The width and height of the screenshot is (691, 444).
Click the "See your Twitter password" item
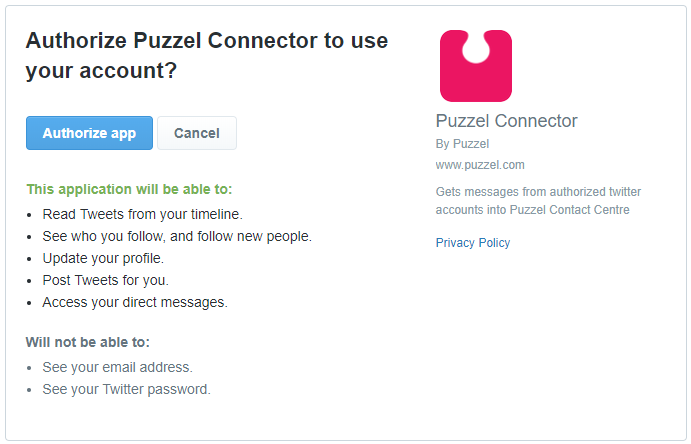pyautogui.click(x=126, y=389)
